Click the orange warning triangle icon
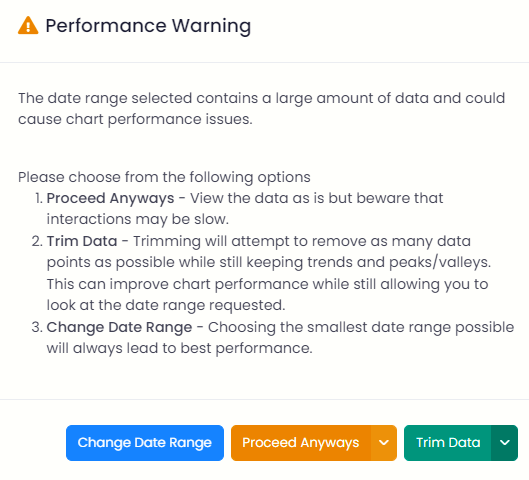The height and width of the screenshot is (480, 529). tap(28, 26)
